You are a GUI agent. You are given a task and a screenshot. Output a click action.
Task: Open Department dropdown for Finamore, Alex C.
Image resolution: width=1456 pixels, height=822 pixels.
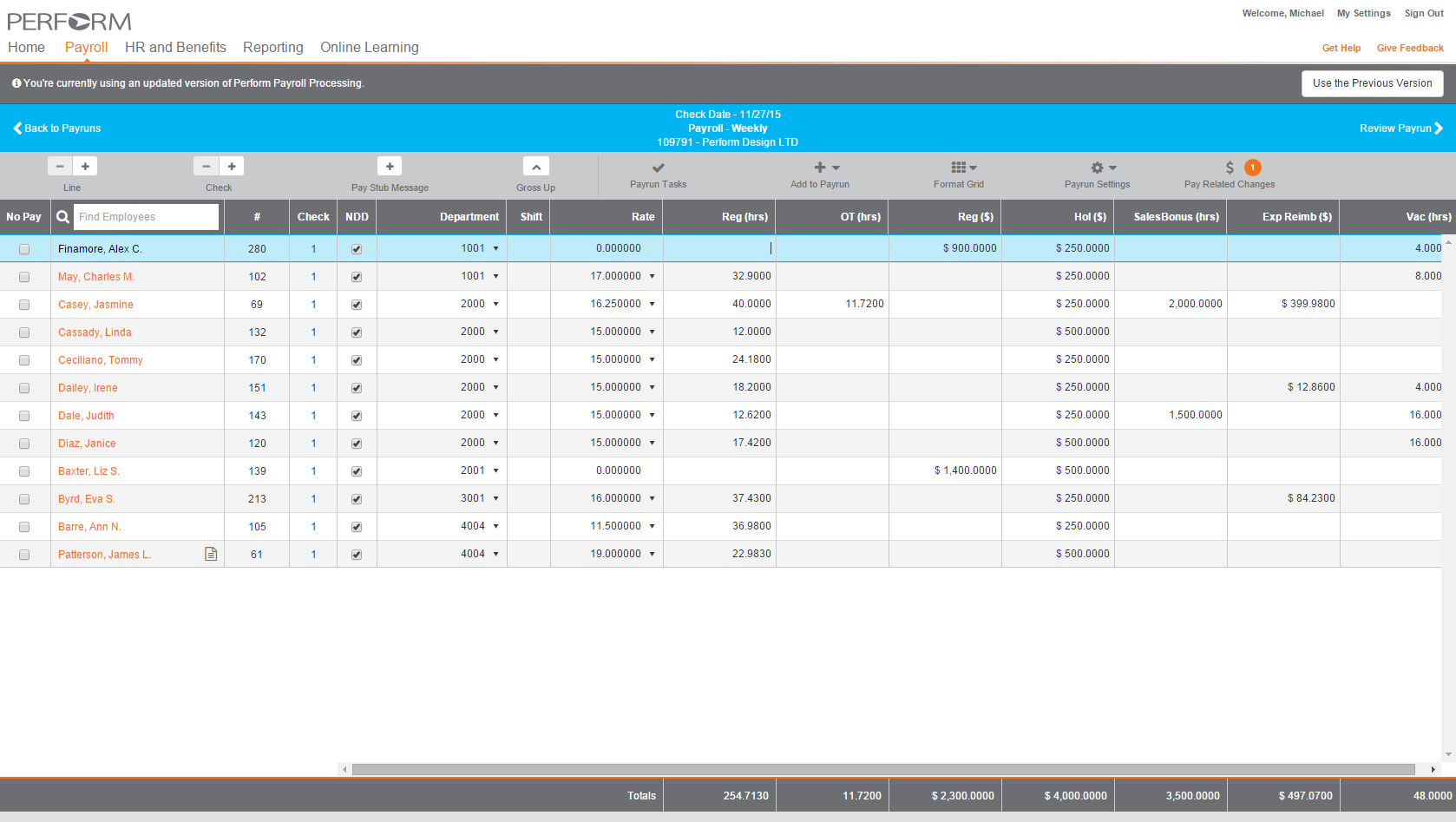click(x=496, y=248)
